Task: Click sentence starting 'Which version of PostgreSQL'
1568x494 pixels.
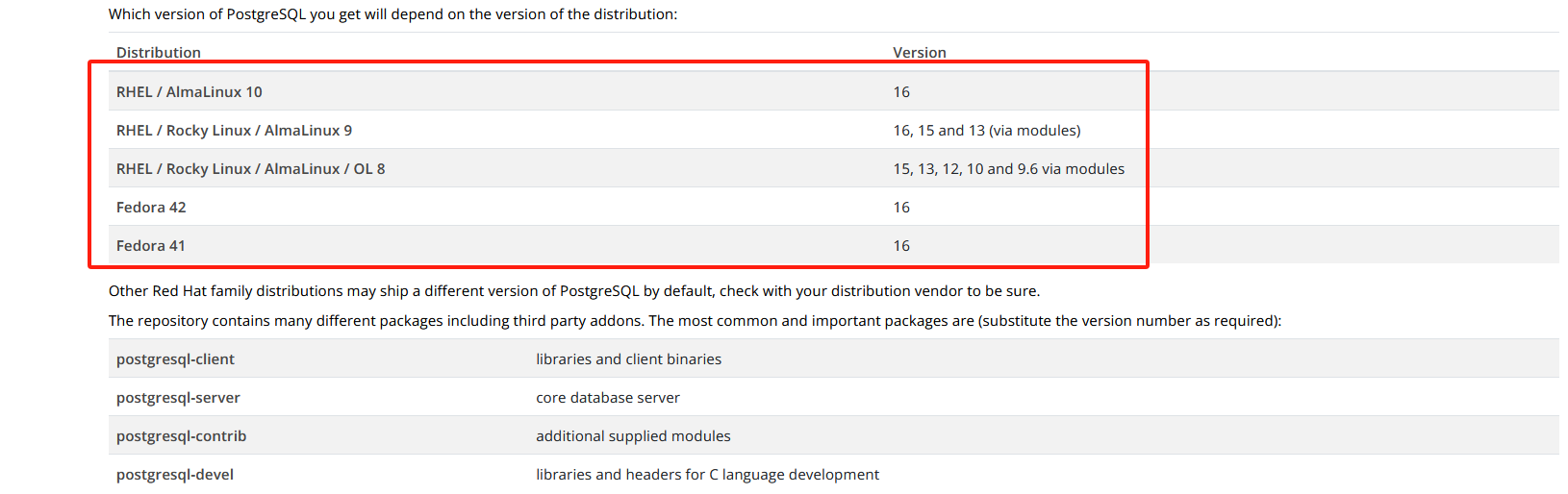Action: [392, 14]
